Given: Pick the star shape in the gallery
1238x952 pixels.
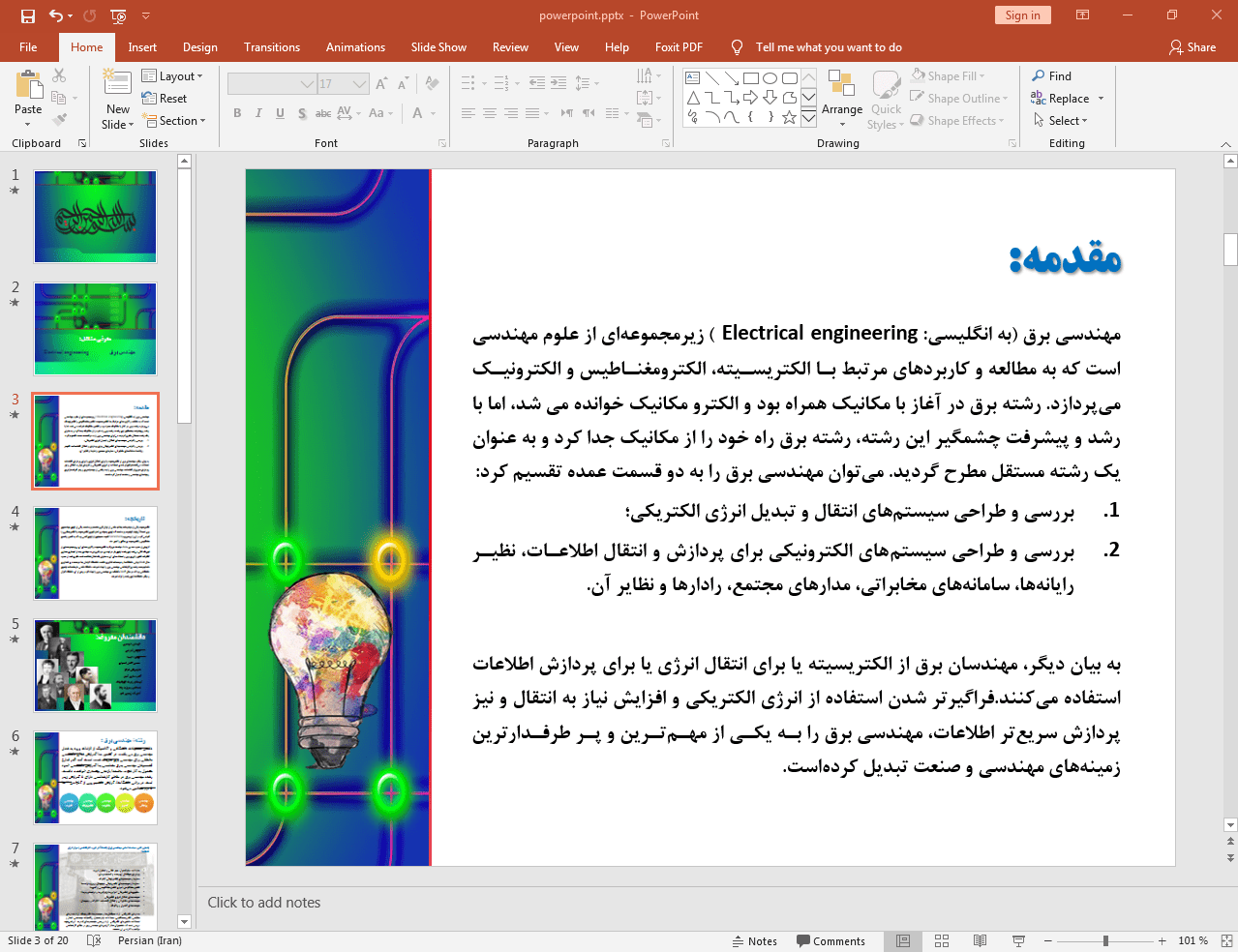Looking at the screenshot, I should 789,117.
